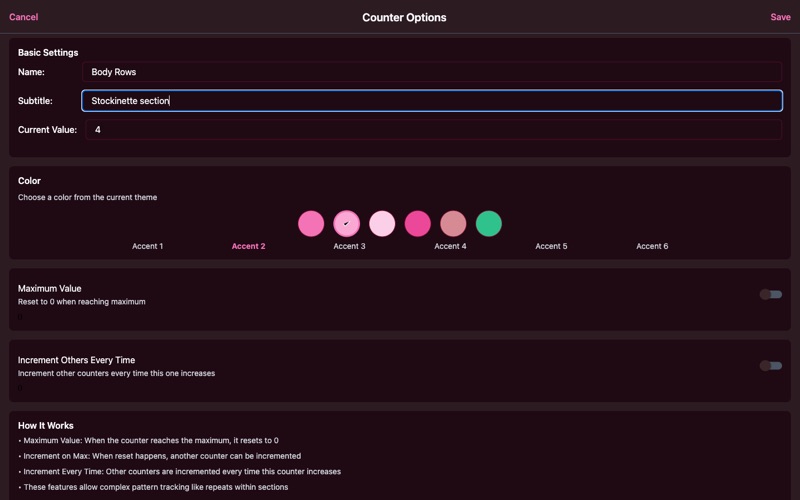Edit the Name field 'Body Rows'
Screen dimensions: 800x500
tap(432, 72)
